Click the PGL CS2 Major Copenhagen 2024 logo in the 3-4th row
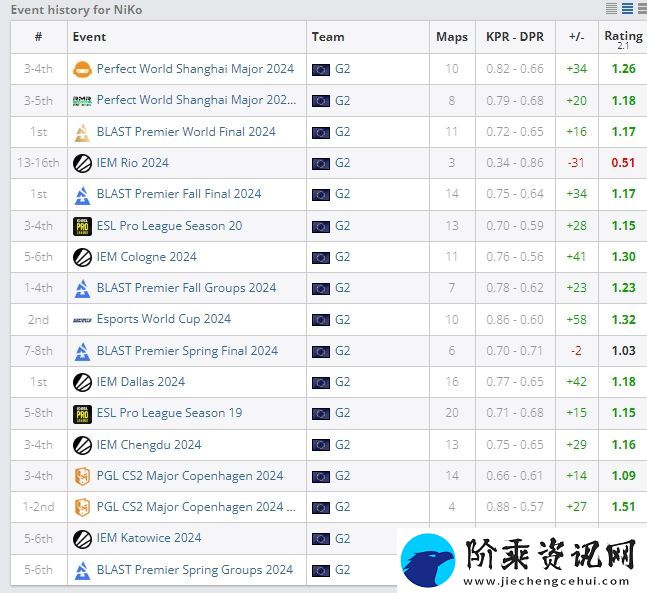The width and height of the screenshot is (647, 593). [82, 477]
